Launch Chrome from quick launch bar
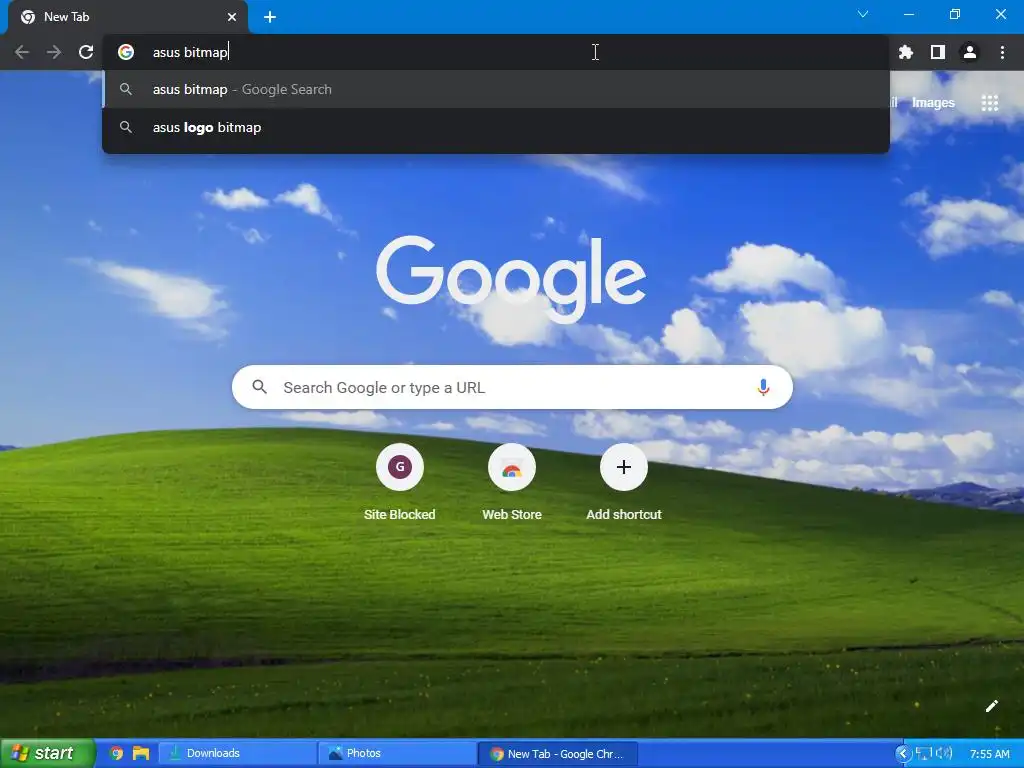Screen dimensions: 1024x768 (117, 753)
